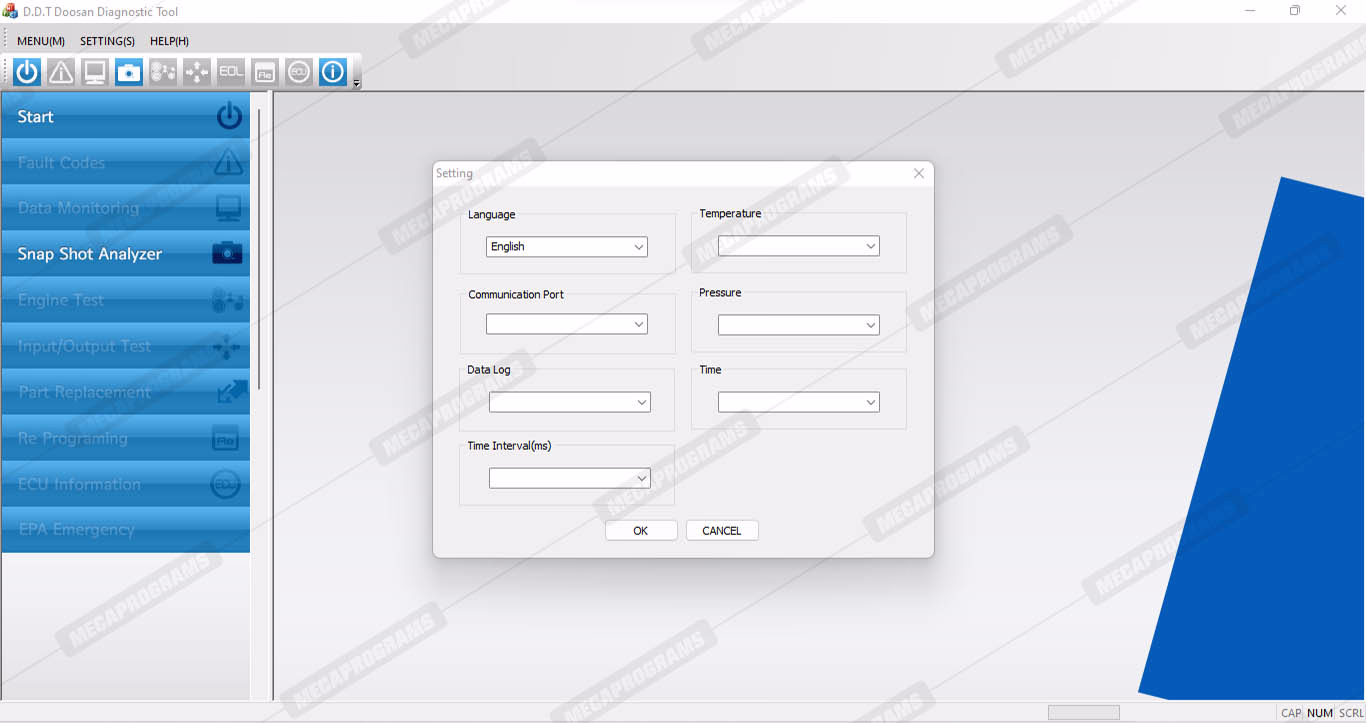Launch Snap Shot Analyzer from the camera toolbar icon
This screenshot has width=1366, height=723.
pos(129,72)
